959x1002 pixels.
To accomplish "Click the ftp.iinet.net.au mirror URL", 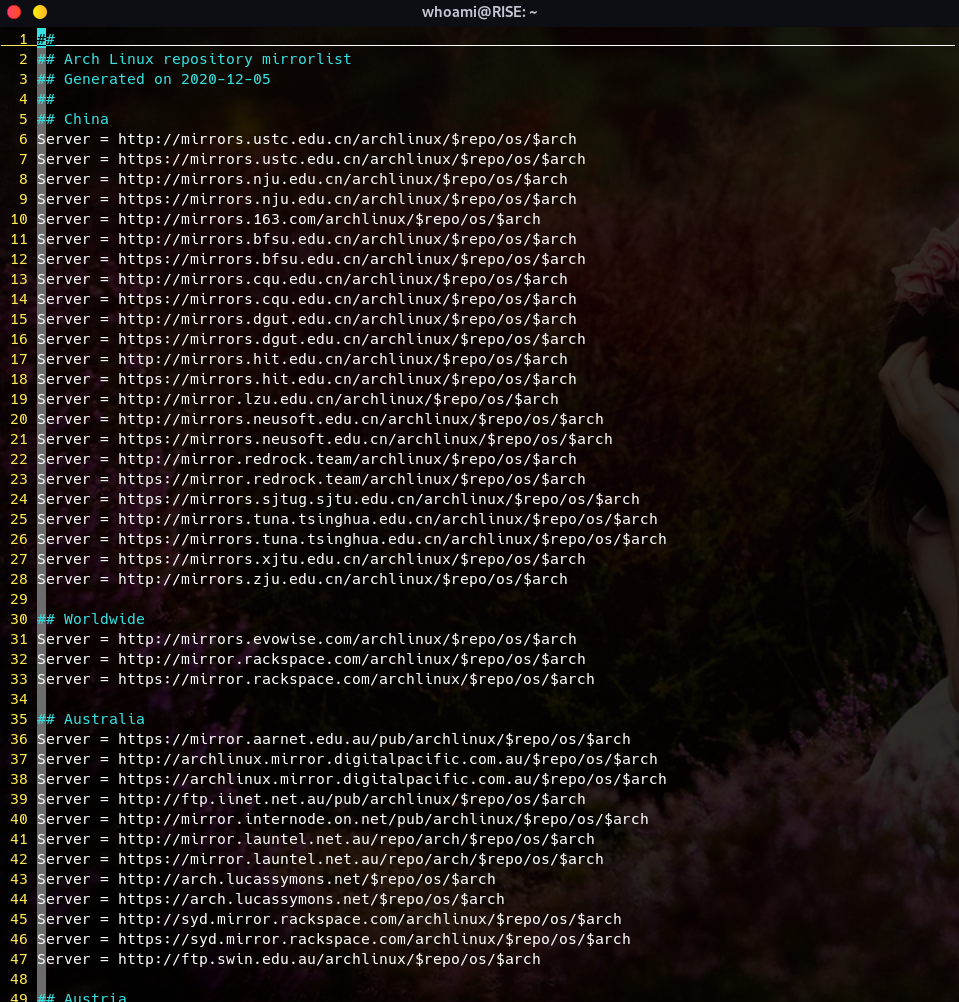I will 352,799.
